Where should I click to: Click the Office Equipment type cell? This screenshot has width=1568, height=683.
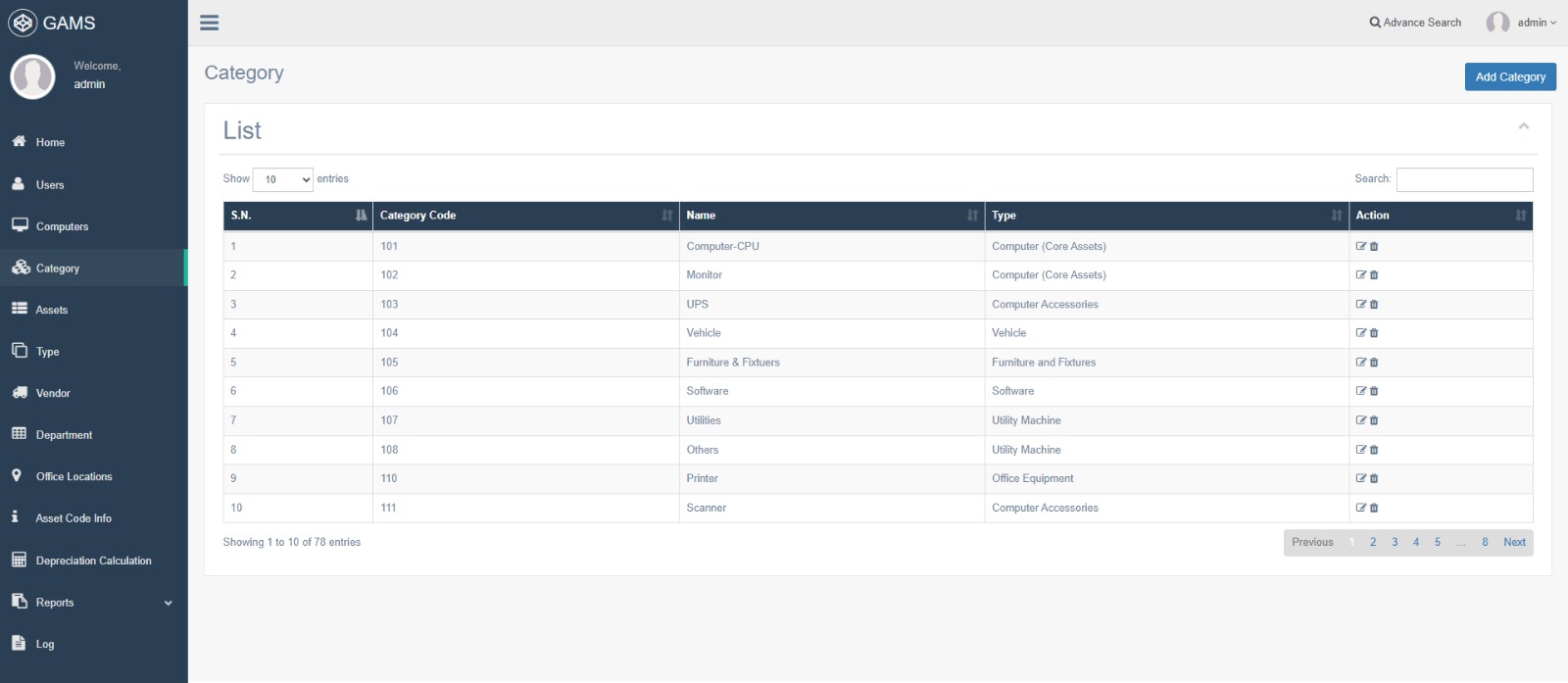(1166, 478)
